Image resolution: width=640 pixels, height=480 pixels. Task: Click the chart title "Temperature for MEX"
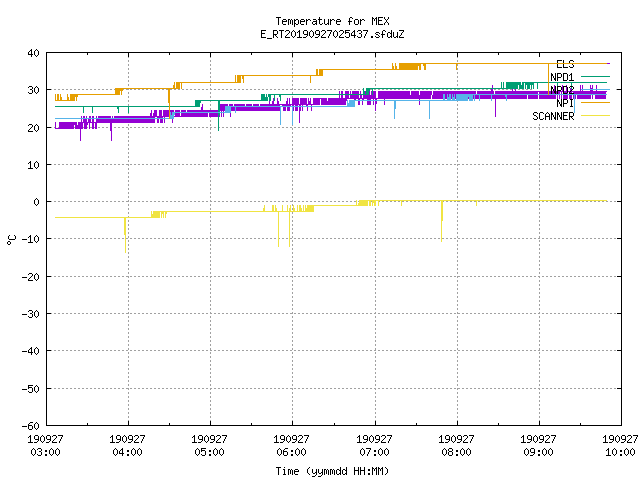click(x=332, y=21)
